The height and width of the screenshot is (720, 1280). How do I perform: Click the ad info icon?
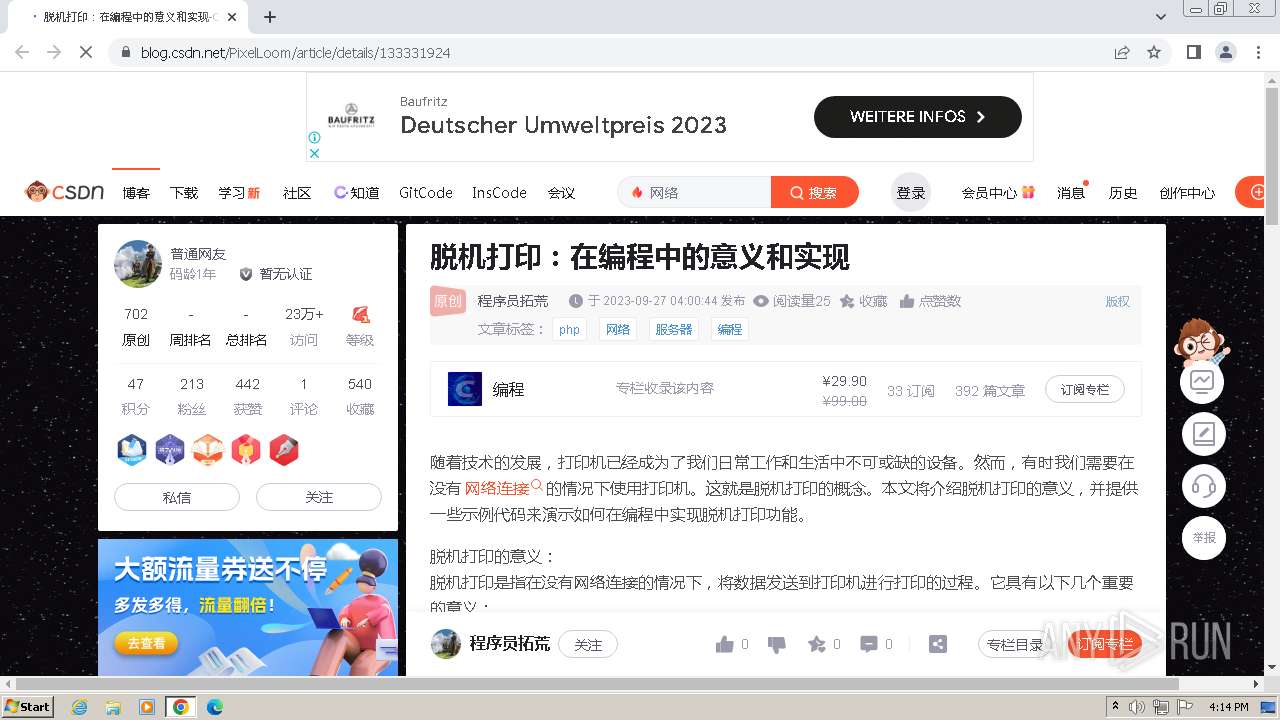pos(314,138)
